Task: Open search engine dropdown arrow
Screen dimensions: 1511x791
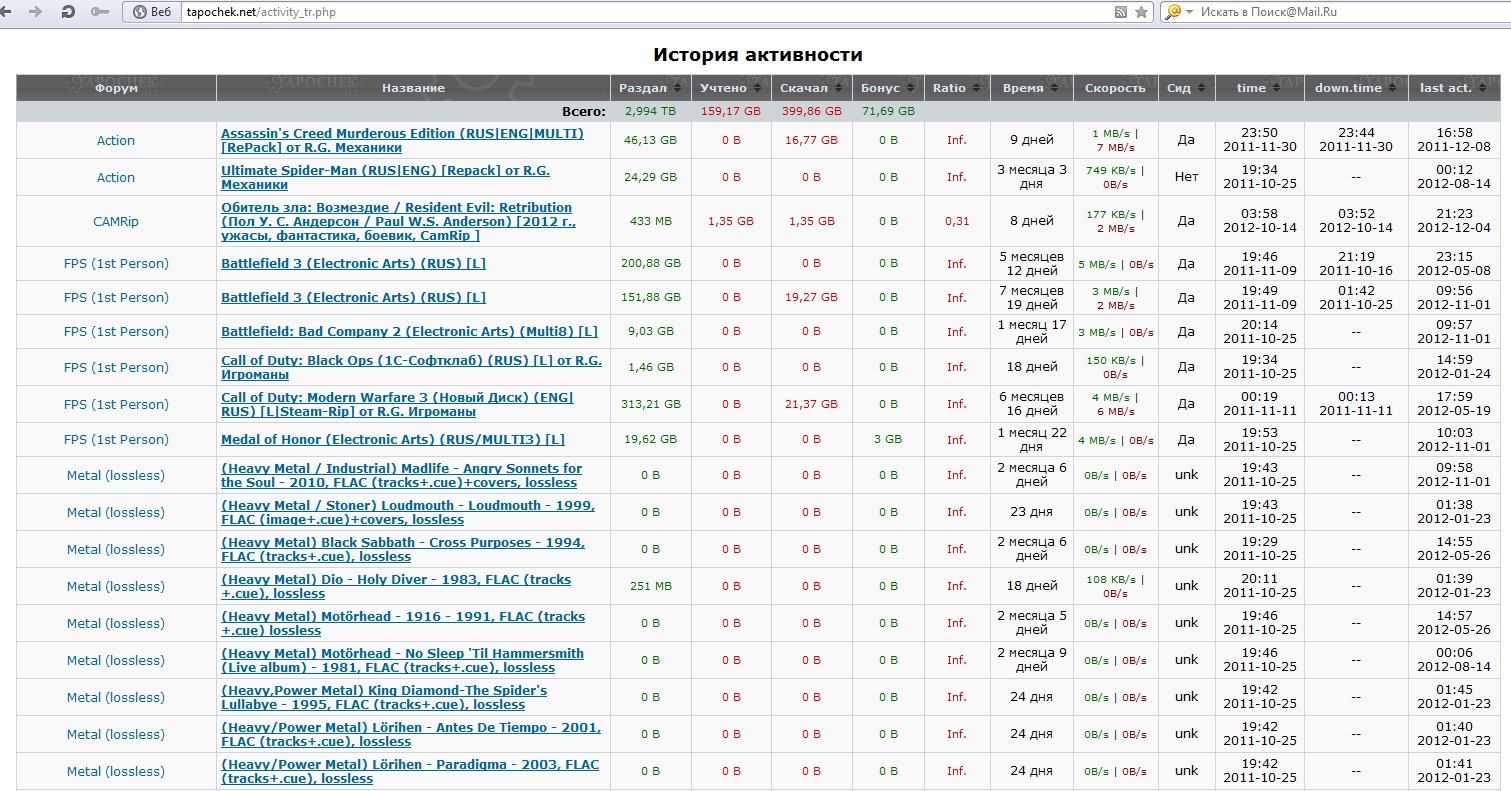Action: [x=1189, y=12]
